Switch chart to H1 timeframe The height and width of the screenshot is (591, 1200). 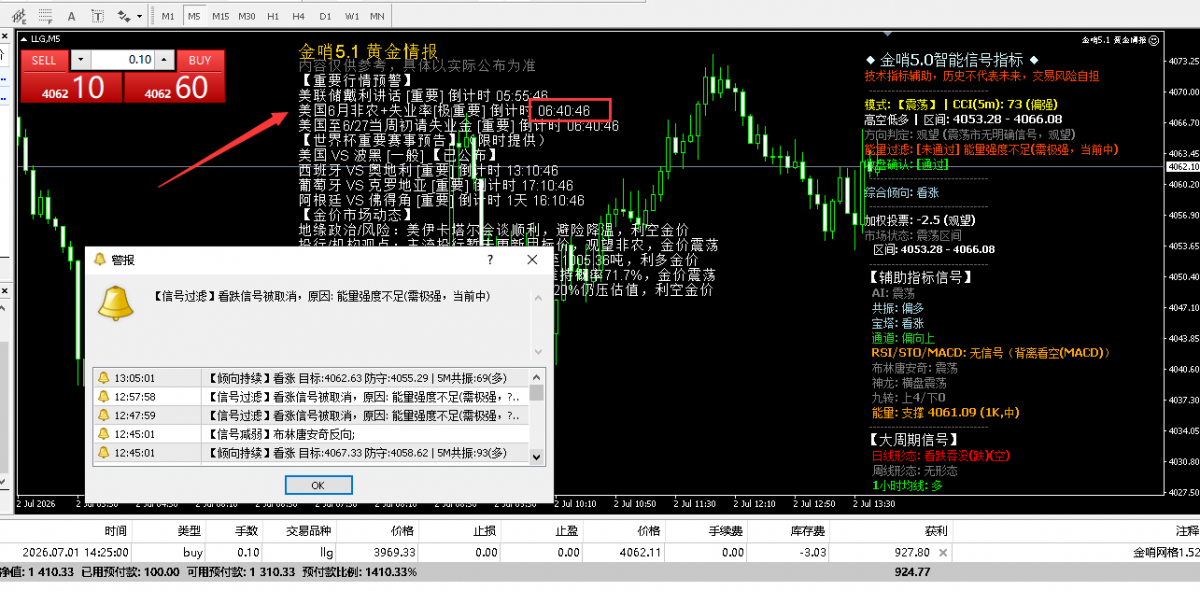coord(273,16)
